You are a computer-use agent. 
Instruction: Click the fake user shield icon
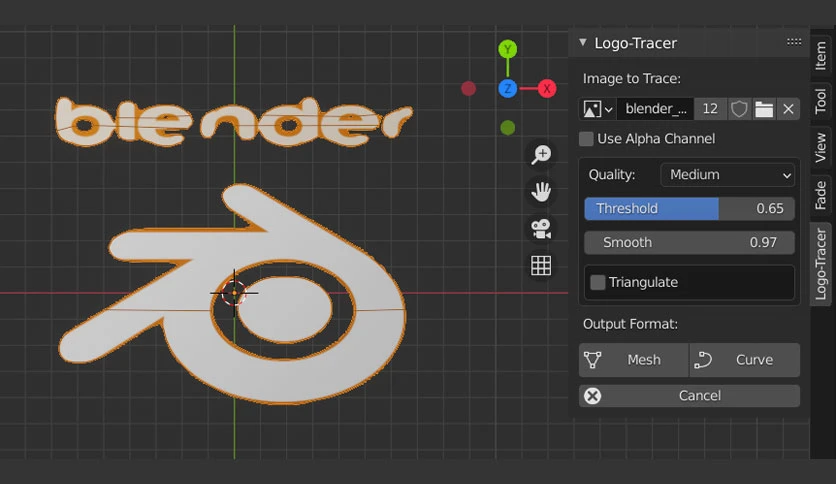738,109
